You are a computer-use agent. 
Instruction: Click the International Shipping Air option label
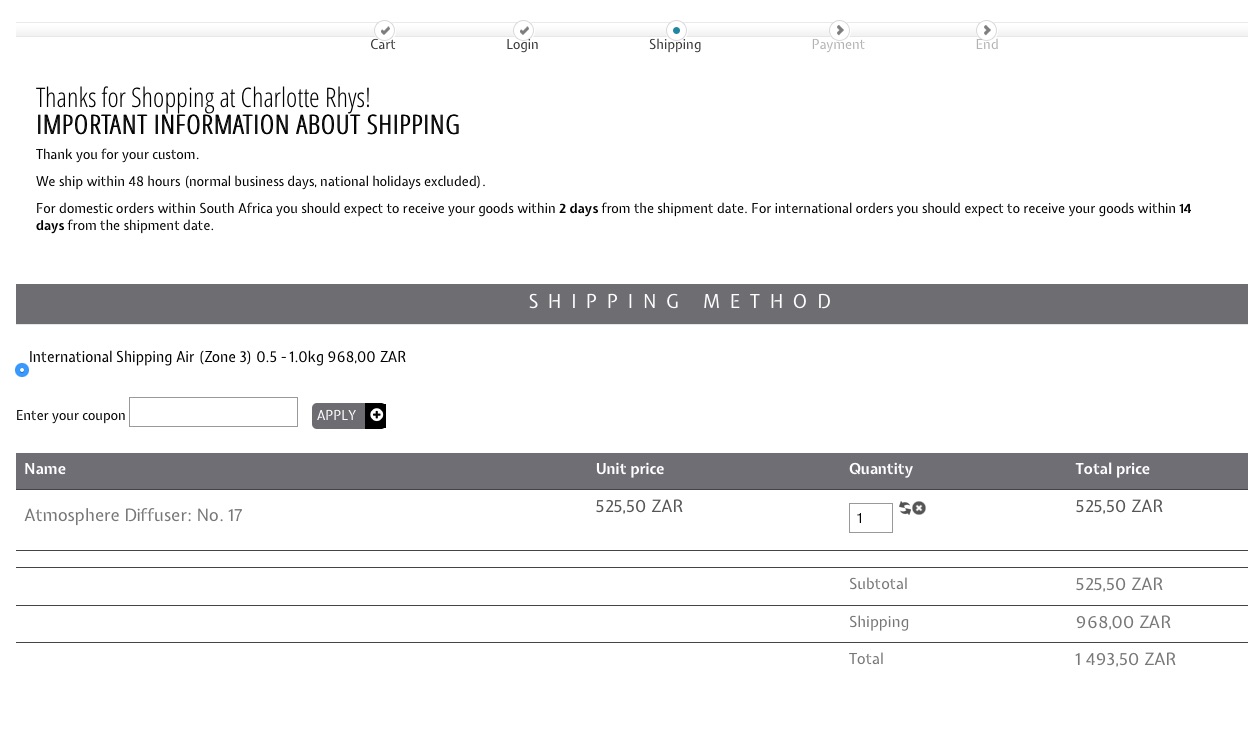(x=217, y=358)
